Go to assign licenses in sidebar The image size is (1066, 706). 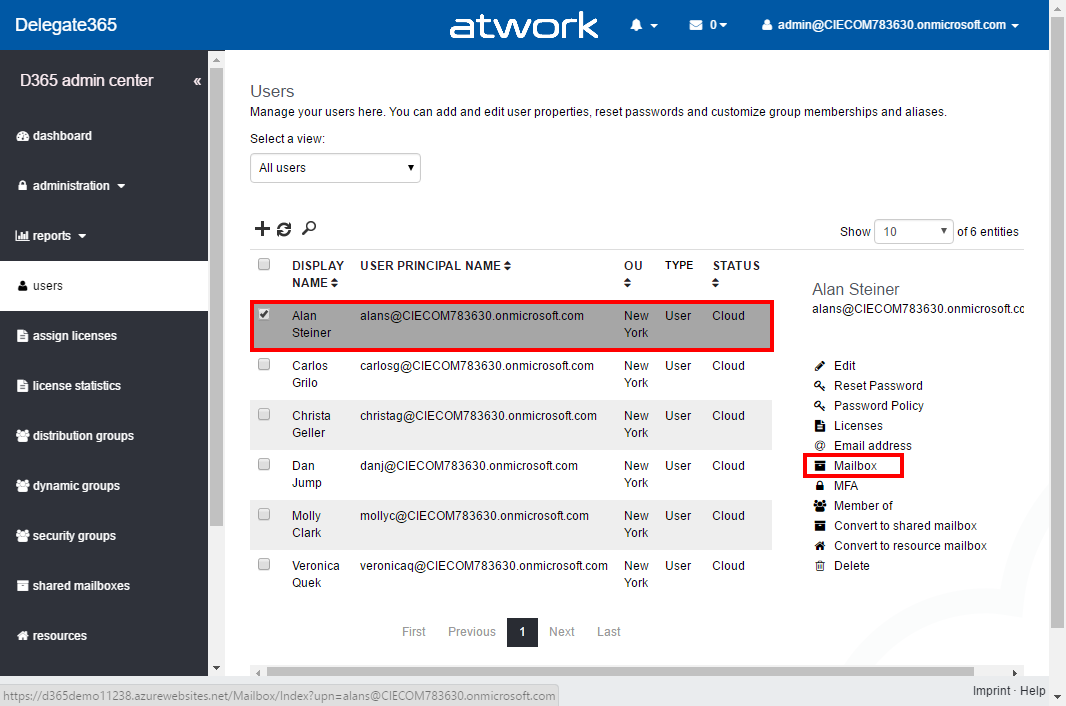click(74, 336)
